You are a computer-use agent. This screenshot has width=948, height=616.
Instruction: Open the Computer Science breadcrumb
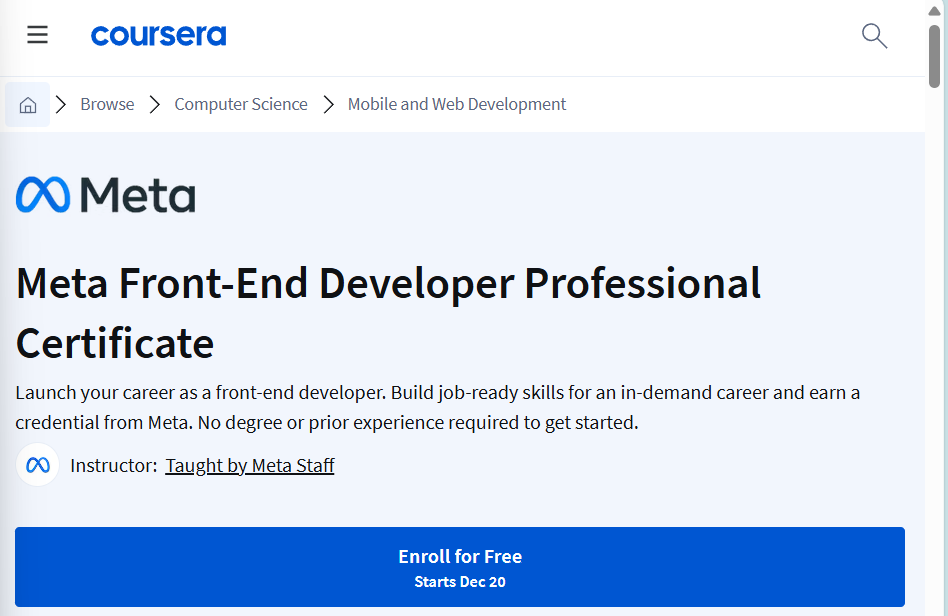coord(241,104)
